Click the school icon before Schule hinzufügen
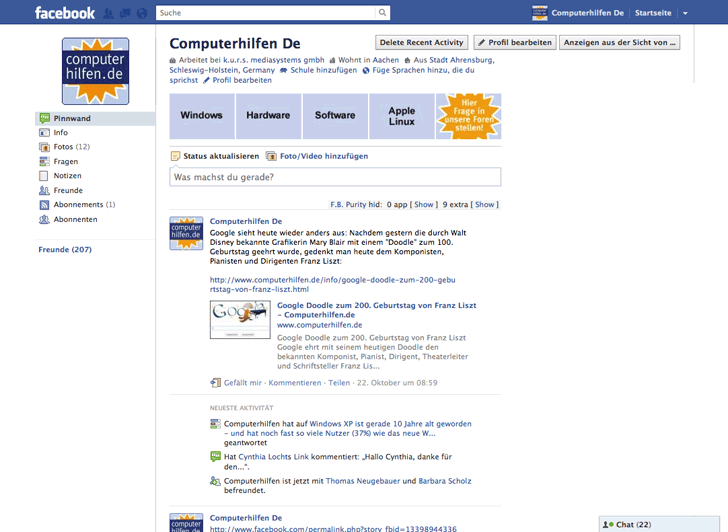The image size is (728, 532). 283,71
